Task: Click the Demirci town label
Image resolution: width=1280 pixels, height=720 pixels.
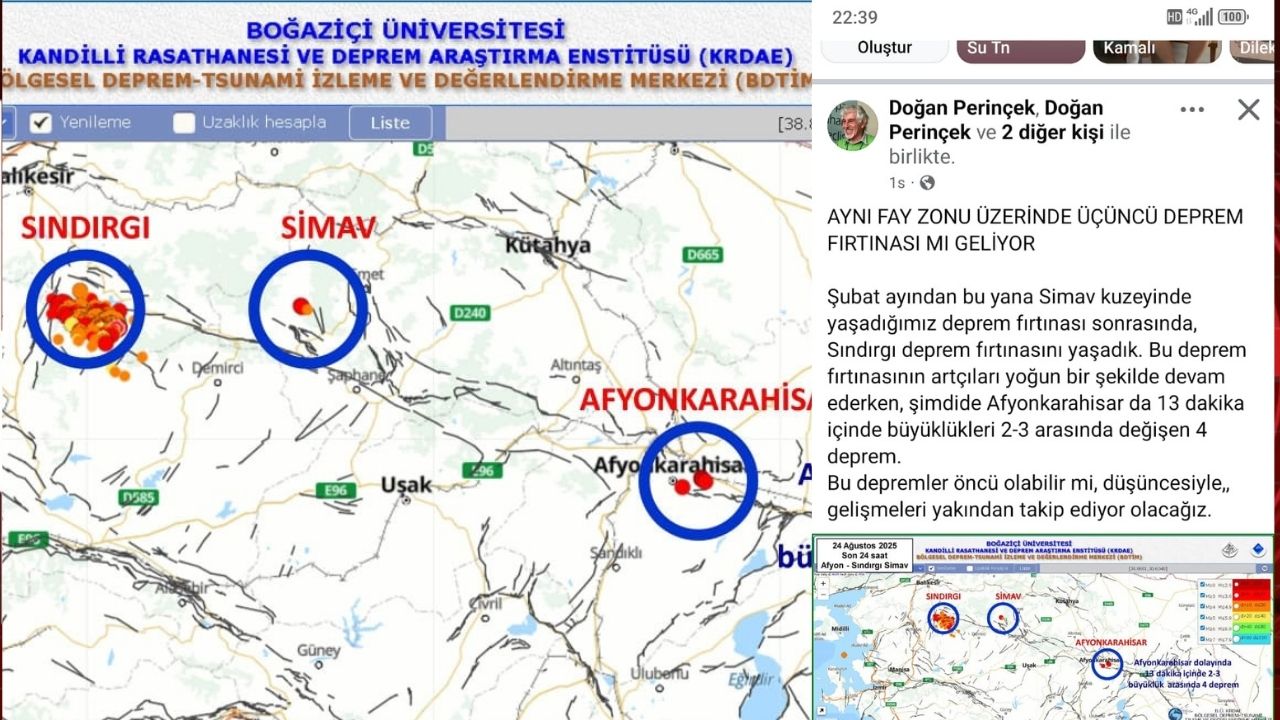Action: click(217, 368)
